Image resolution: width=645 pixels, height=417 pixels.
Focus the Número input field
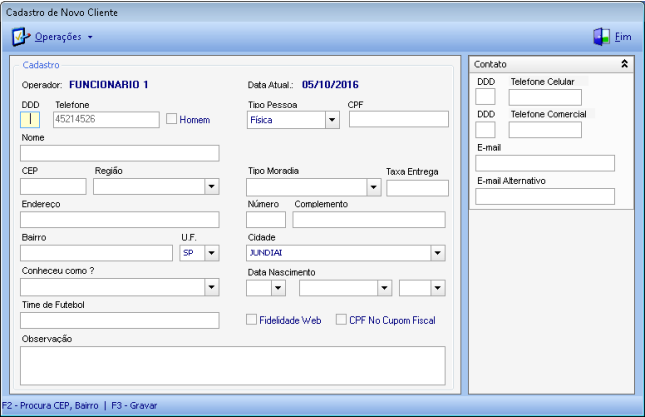[x=266, y=220]
